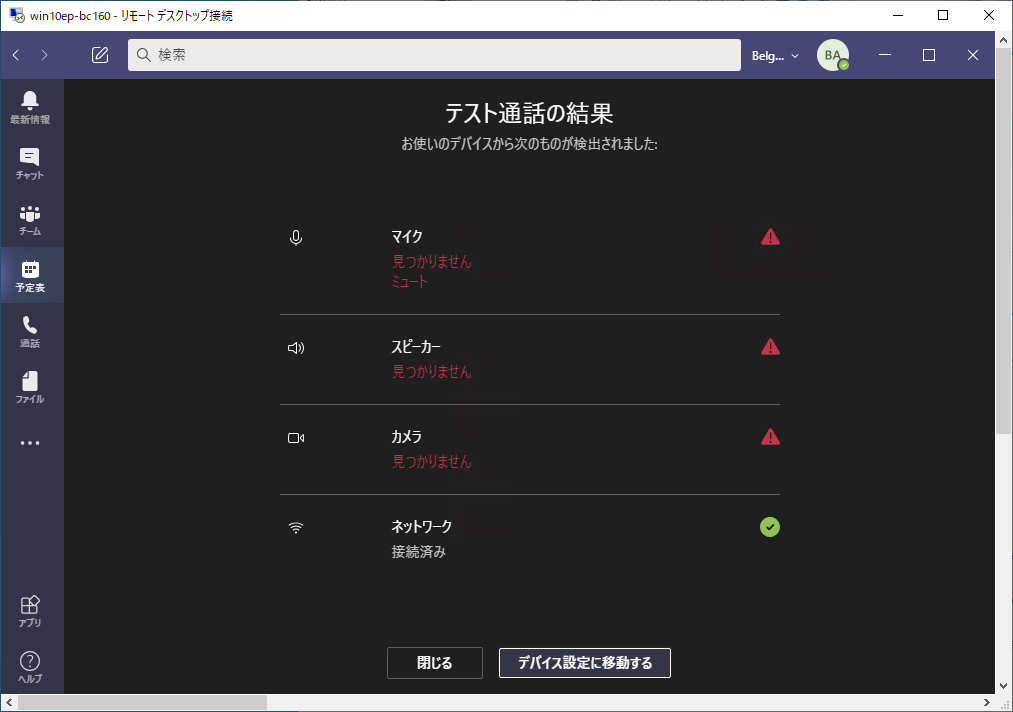Click the デバイス設定に移動する button

pyautogui.click(x=585, y=663)
